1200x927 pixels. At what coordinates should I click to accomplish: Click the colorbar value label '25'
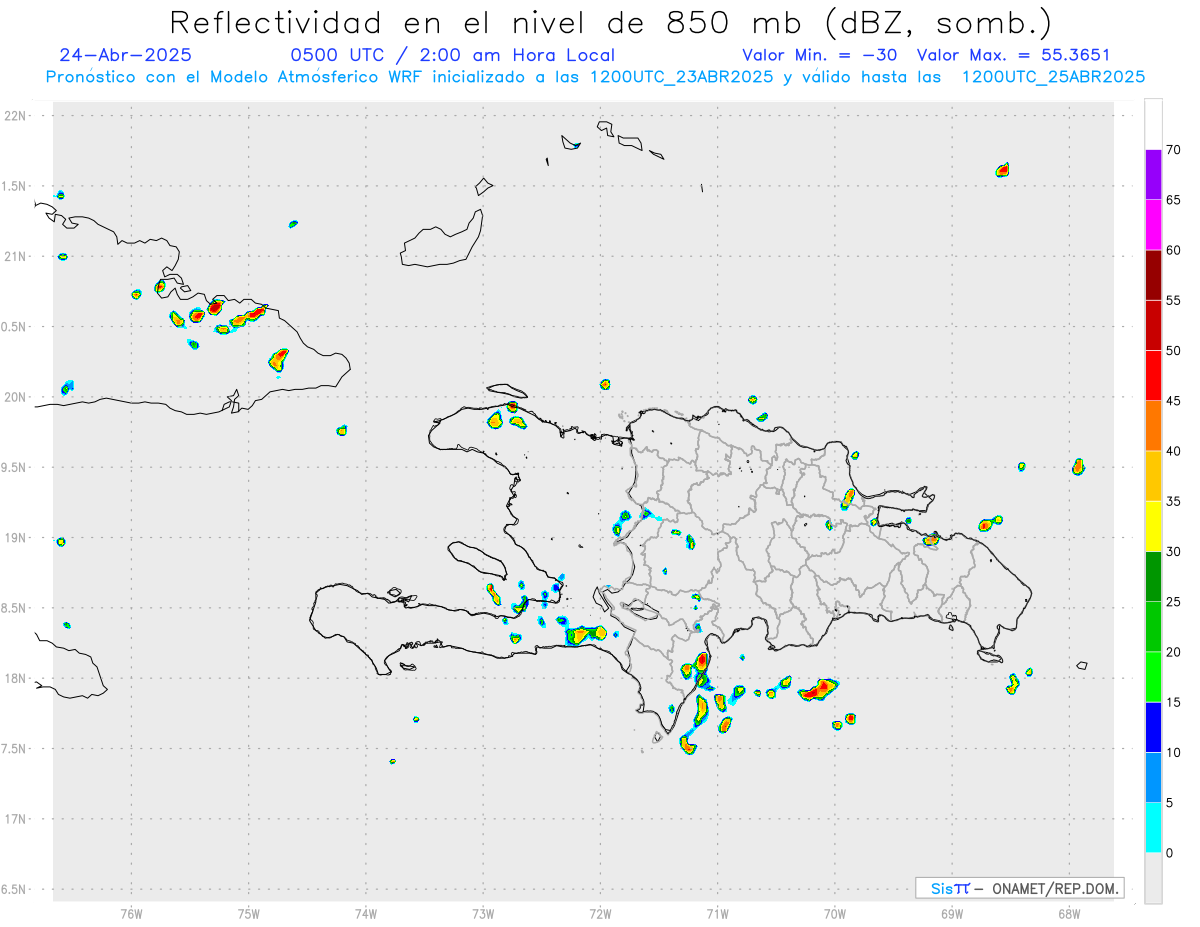click(1173, 602)
